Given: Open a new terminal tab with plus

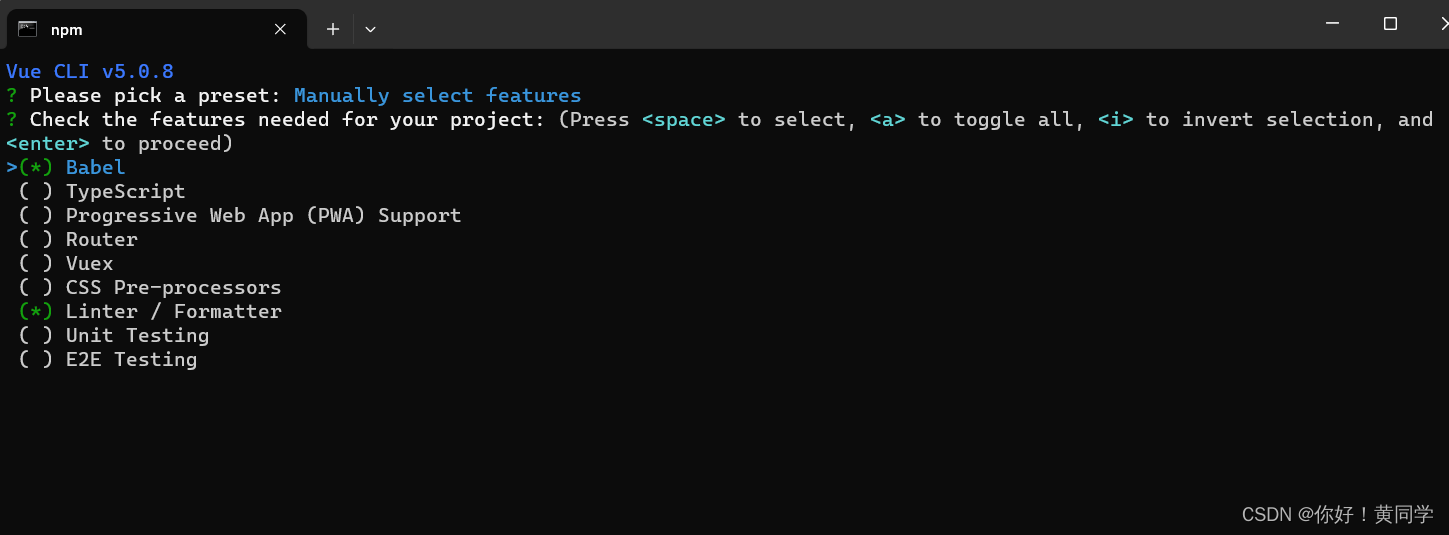Looking at the screenshot, I should pos(333,29).
